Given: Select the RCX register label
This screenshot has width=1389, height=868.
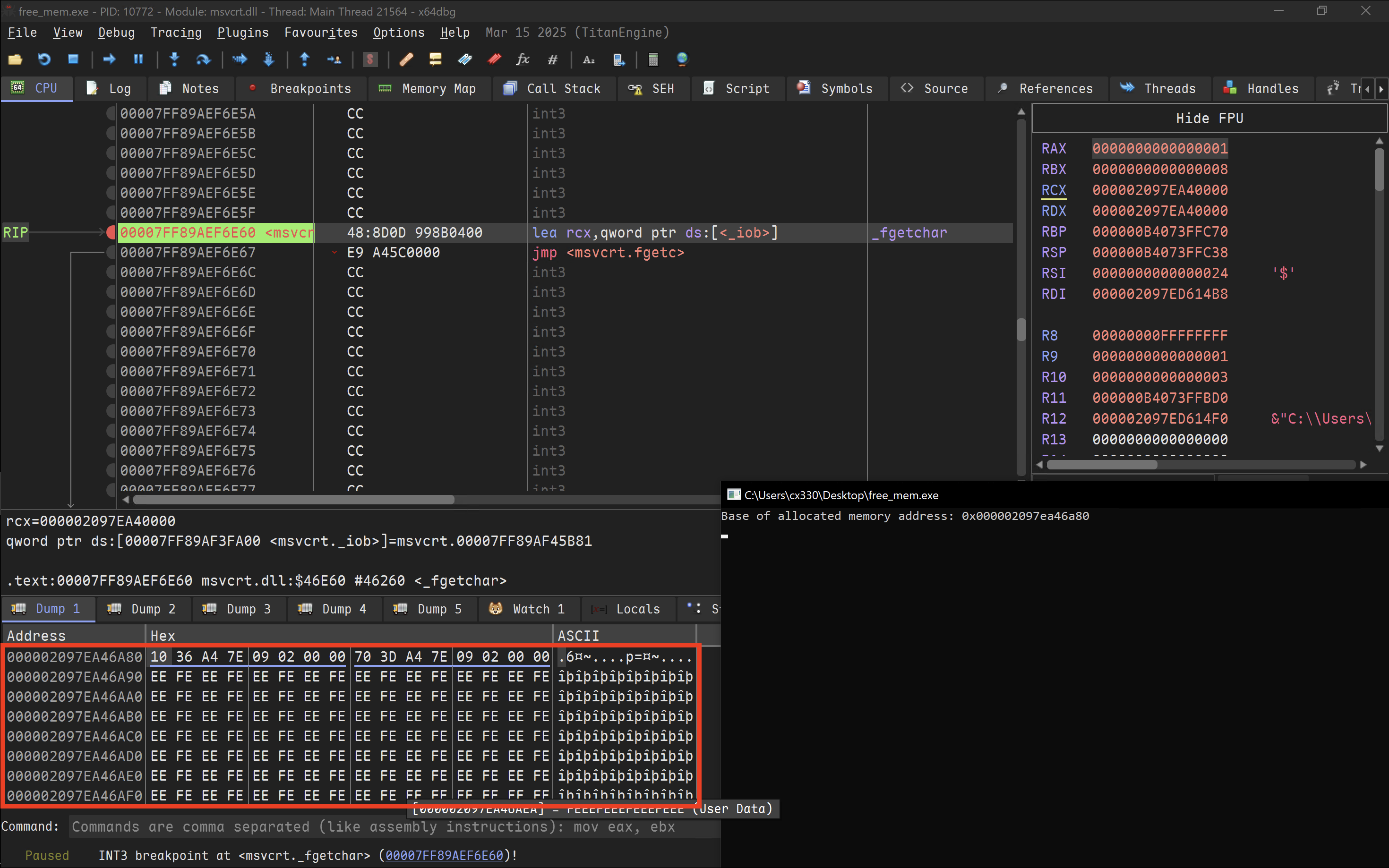Looking at the screenshot, I should [1054, 190].
